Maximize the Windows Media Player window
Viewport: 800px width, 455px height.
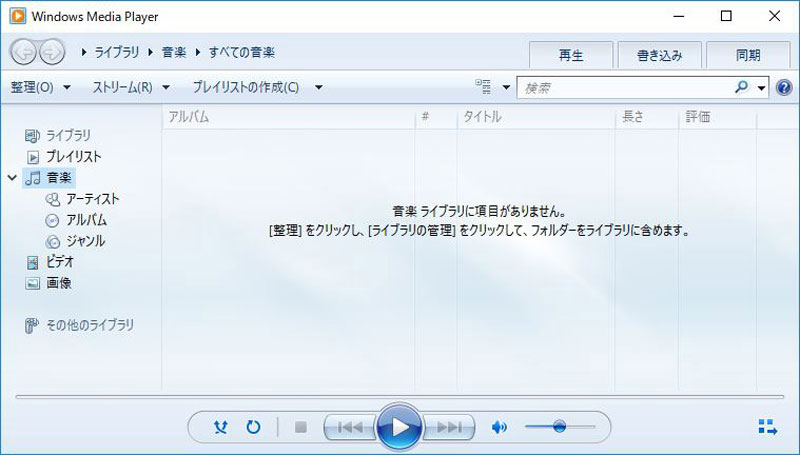tap(726, 16)
